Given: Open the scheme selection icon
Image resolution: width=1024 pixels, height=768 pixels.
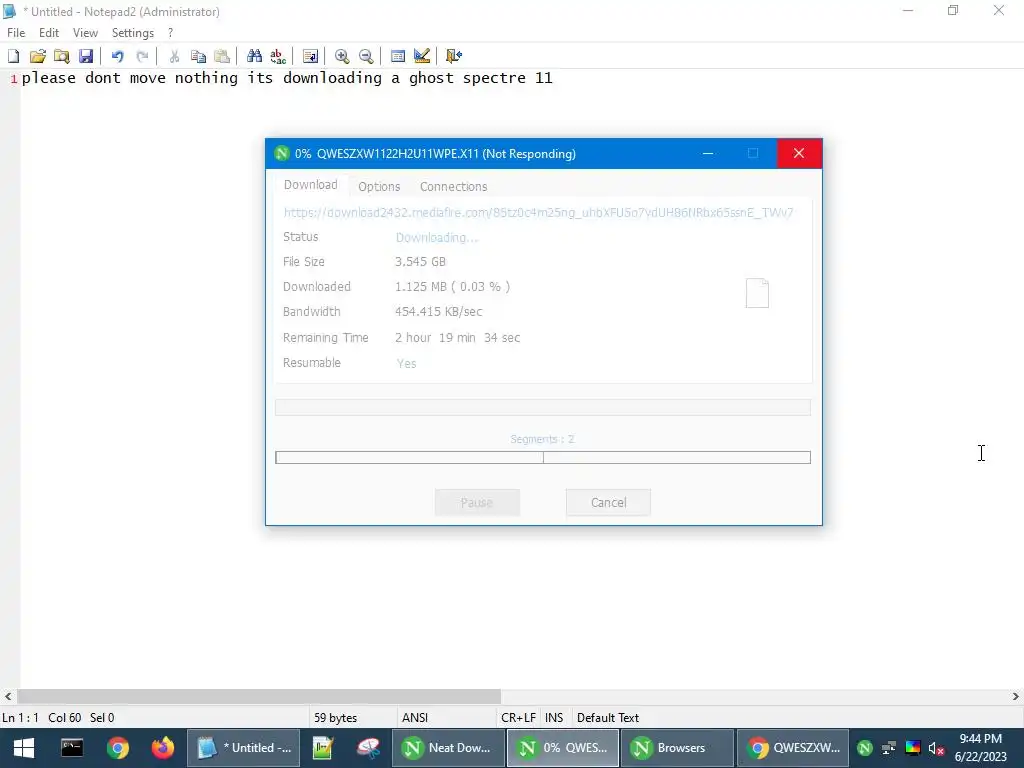Looking at the screenshot, I should pyautogui.click(x=398, y=56).
